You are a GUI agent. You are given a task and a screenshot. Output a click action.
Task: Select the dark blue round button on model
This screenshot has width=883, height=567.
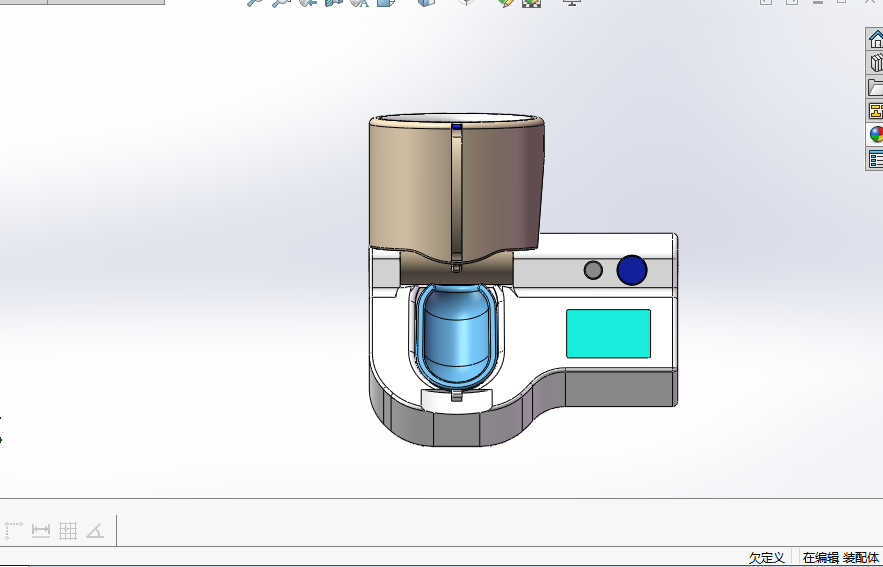[632, 270]
